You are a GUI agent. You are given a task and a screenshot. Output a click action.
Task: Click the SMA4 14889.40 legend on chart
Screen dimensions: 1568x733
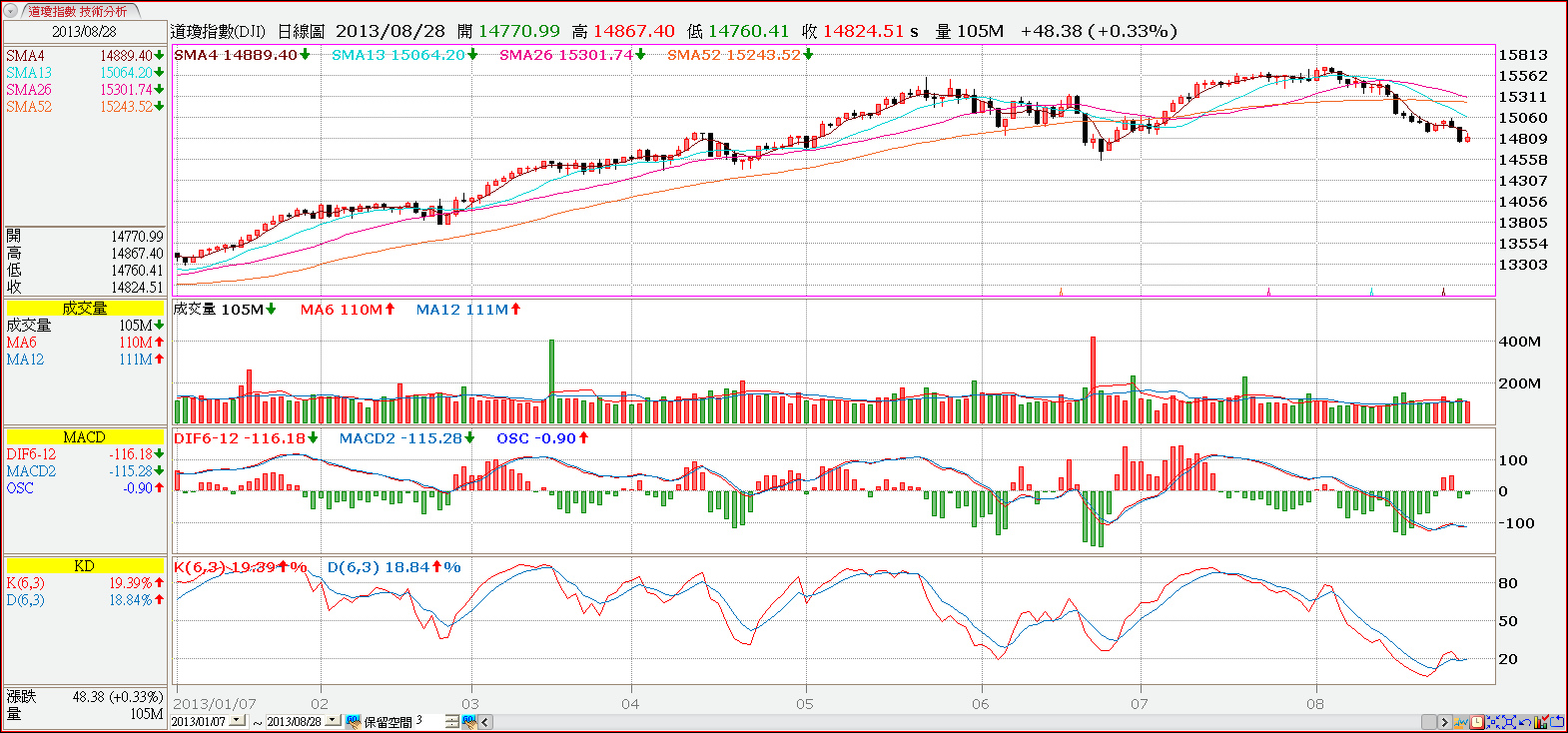coord(242,55)
